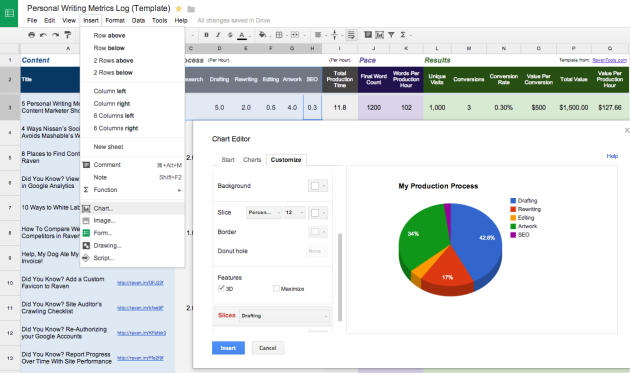Select 'Chart...' in Insert menu

click(x=132, y=208)
